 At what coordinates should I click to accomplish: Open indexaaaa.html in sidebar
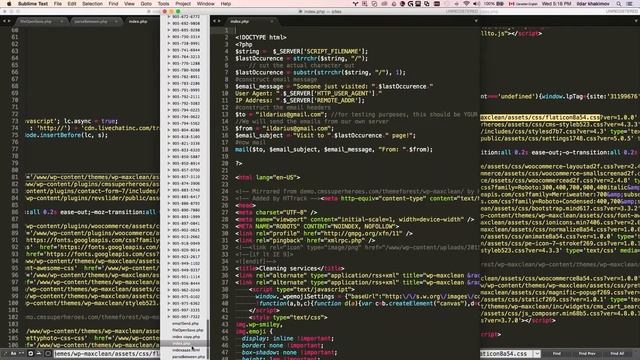click(x=186, y=350)
